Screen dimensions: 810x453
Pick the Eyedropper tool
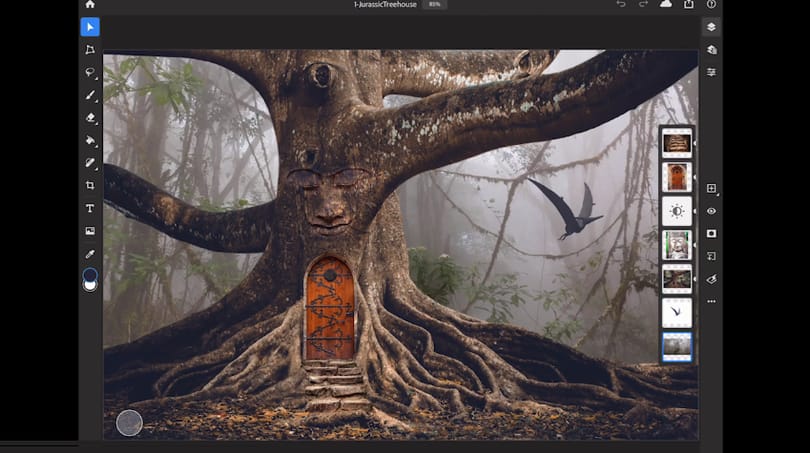90,254
